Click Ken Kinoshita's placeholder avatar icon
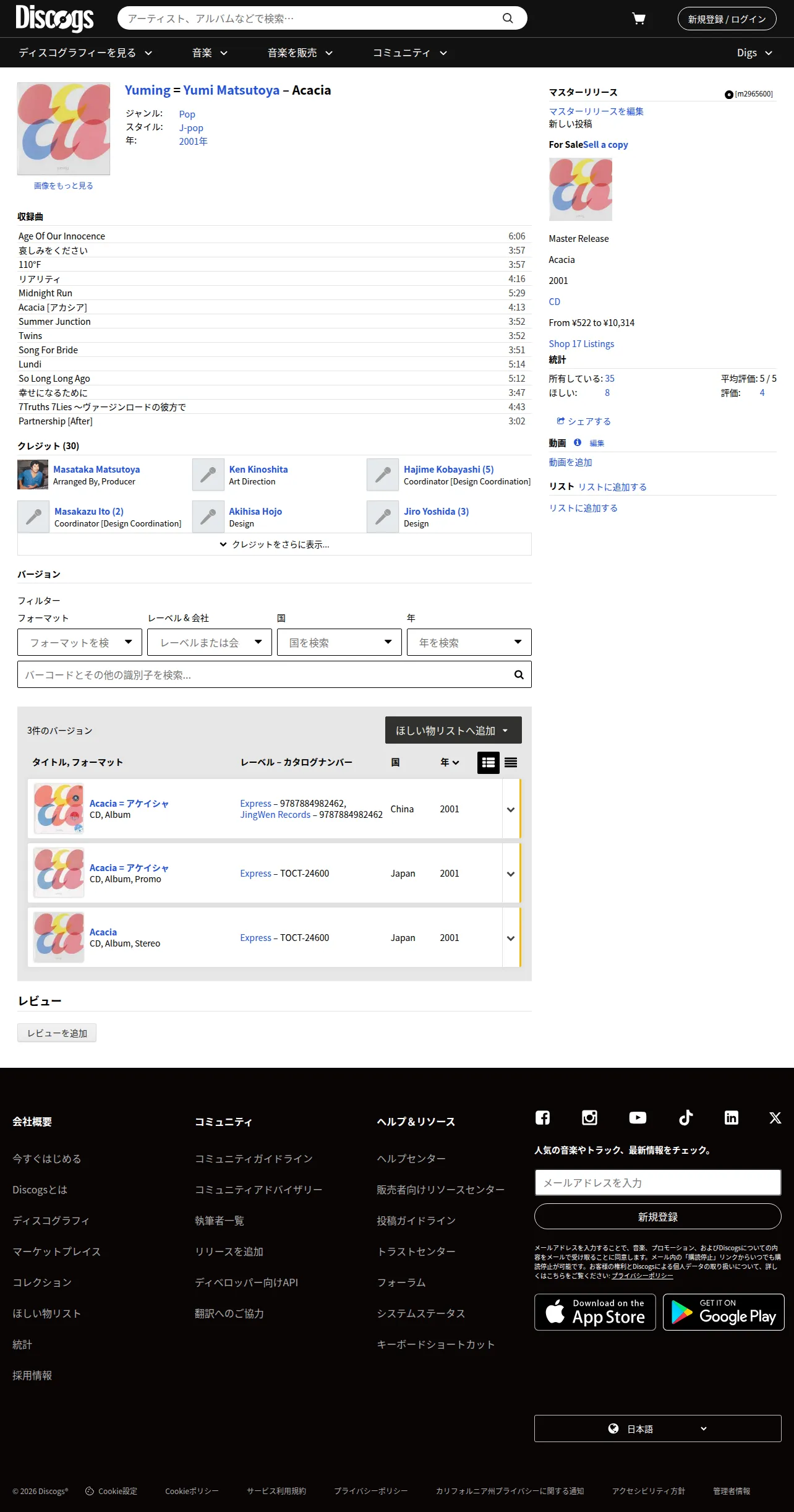Viewport: 794px width, 1512px height. pos(208,475)
